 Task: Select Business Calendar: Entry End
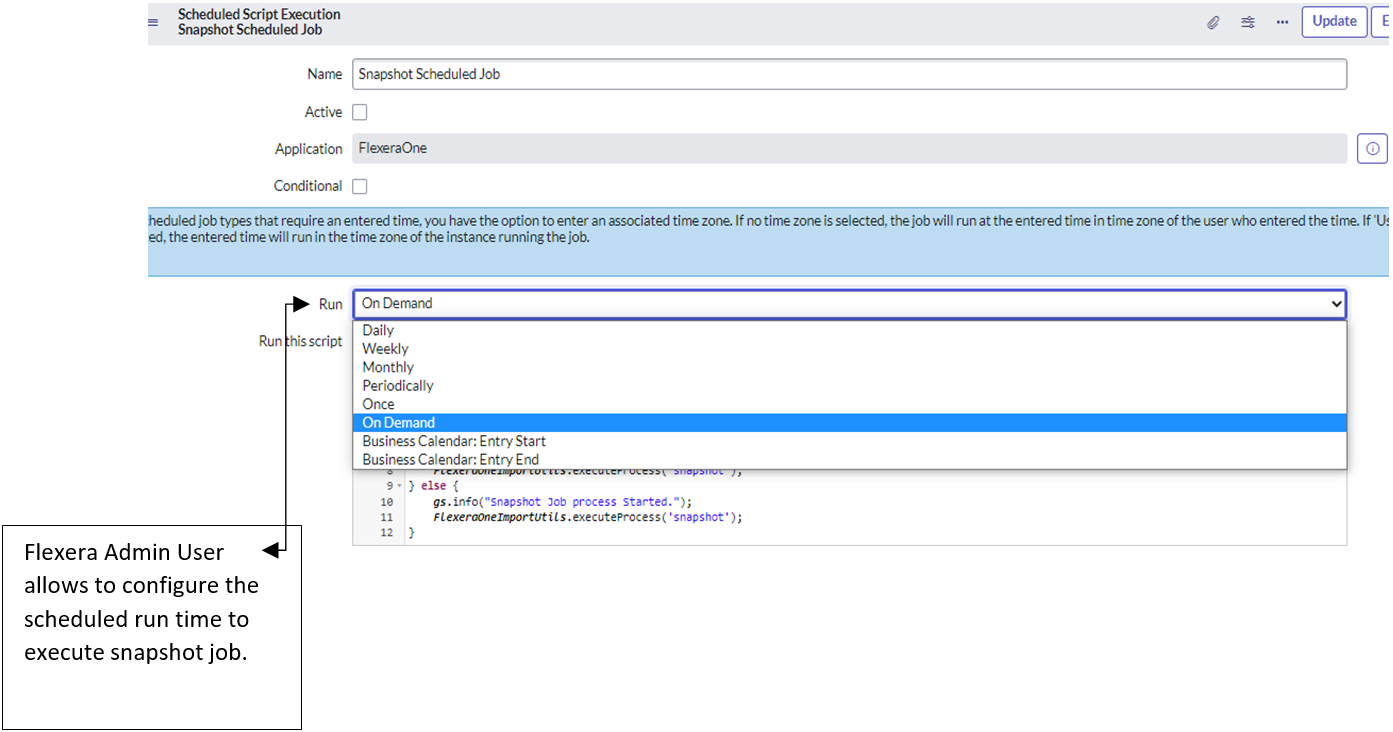point(450,460)
